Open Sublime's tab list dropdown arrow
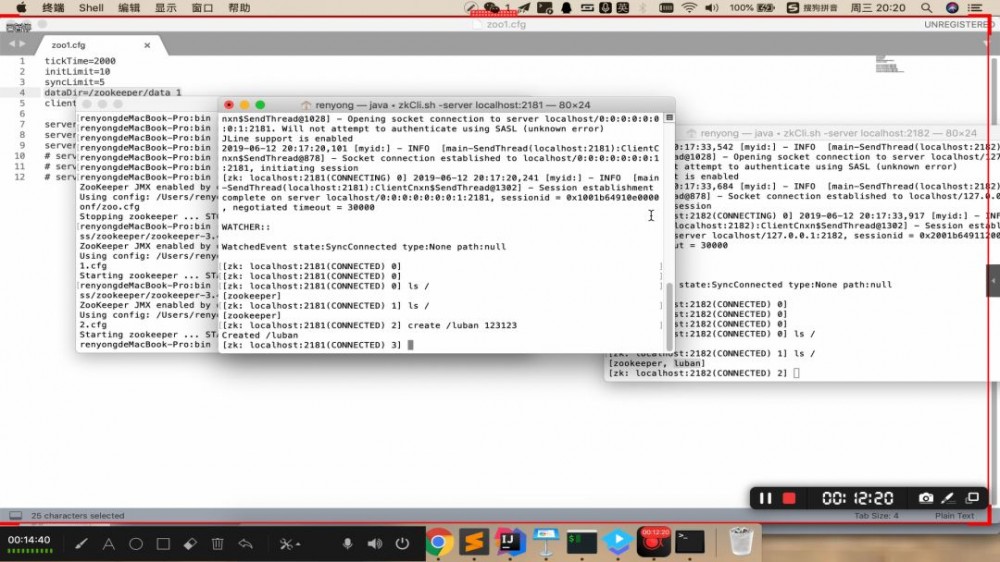Image resolution: width=1000 pixels, height=562 pixels. click(987, 44)
